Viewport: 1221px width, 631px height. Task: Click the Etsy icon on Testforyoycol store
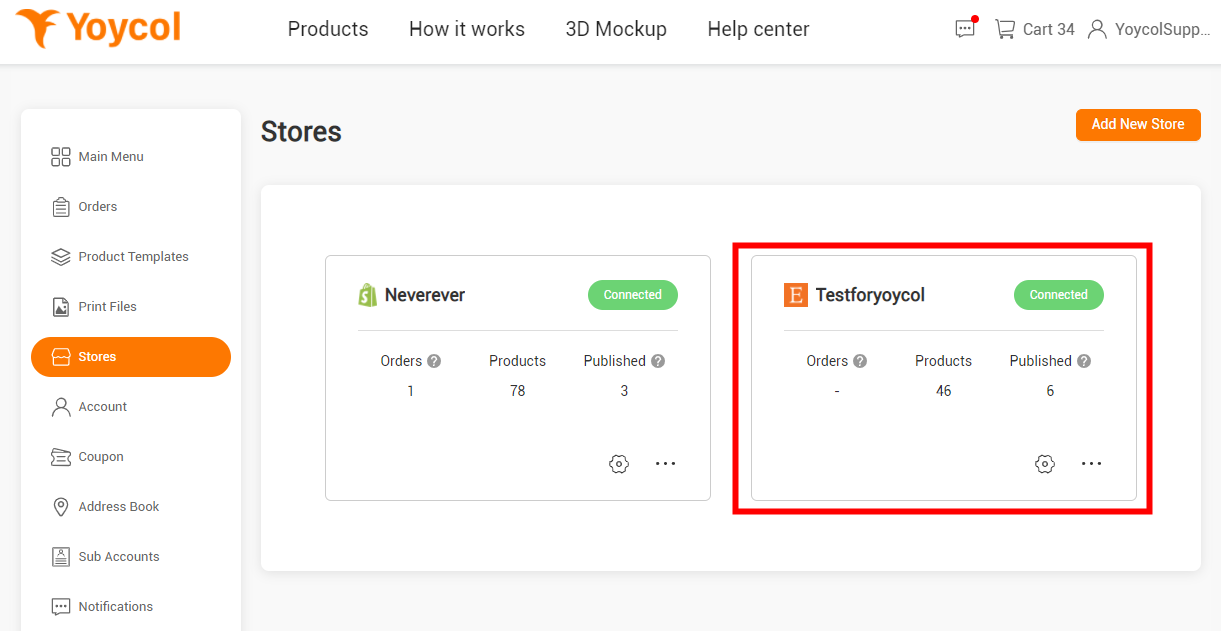[x=795, y=295]
